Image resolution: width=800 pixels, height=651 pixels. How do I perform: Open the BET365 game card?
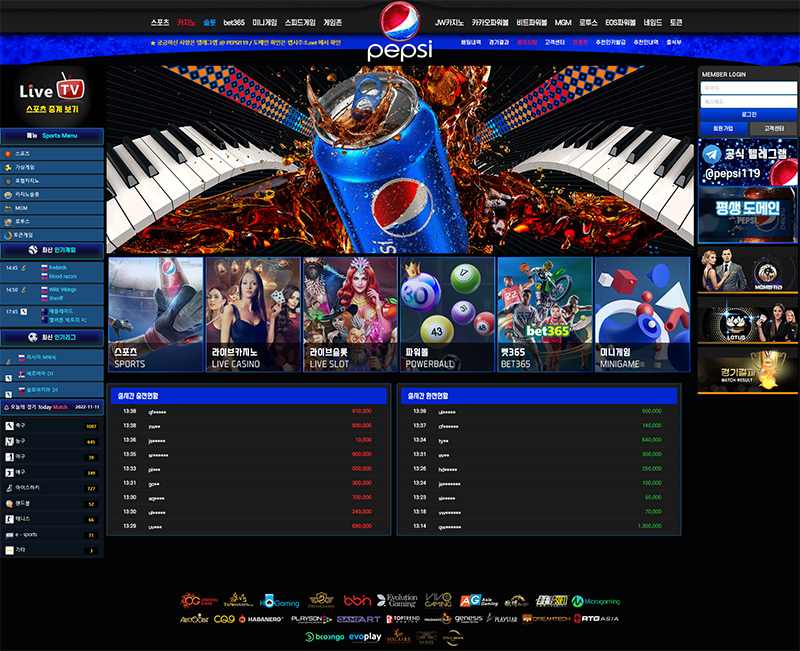pyautogui.click(x=545, y=314)
